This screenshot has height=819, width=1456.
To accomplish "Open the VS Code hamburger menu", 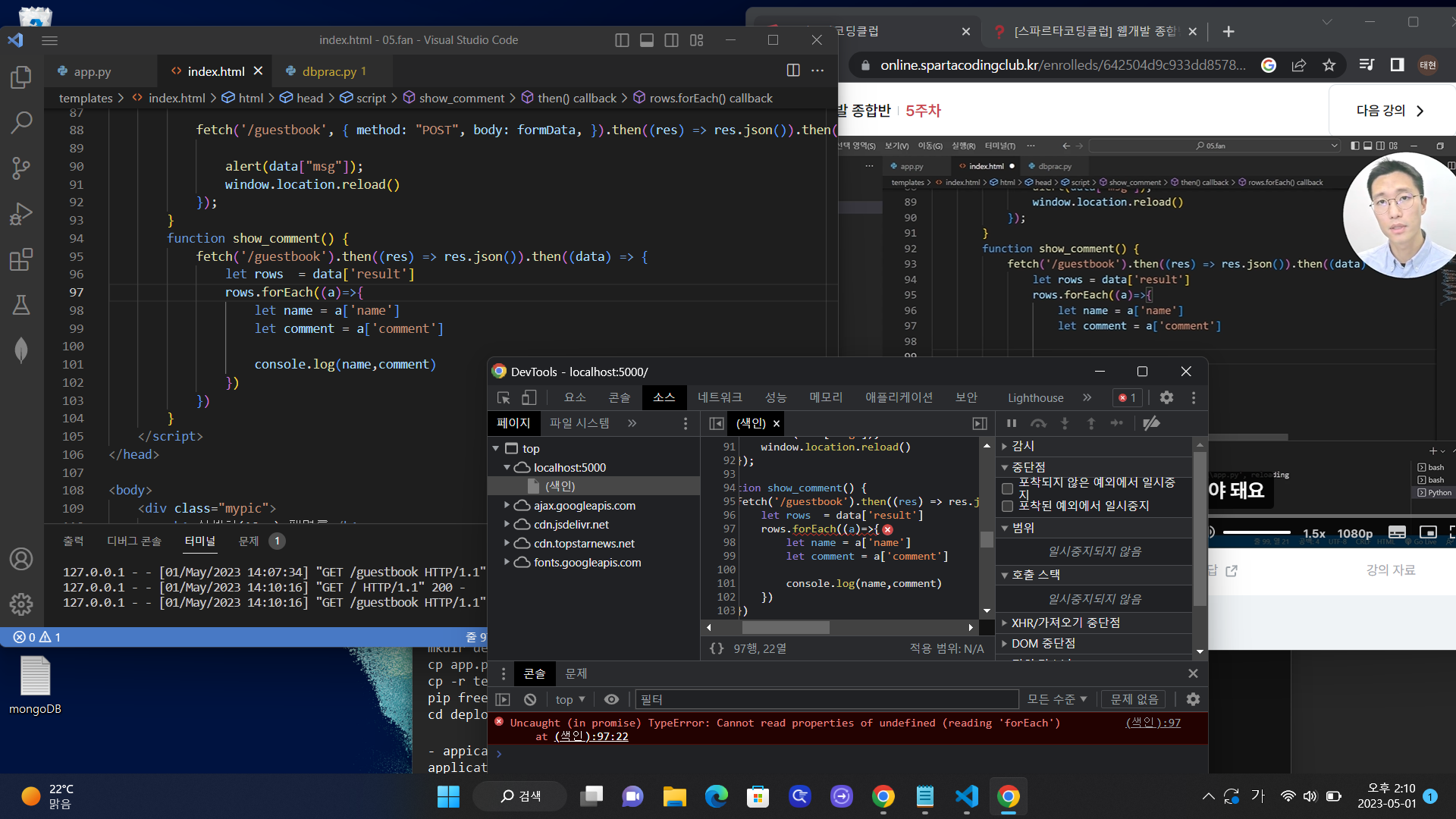I will click(x=50, y=40).
